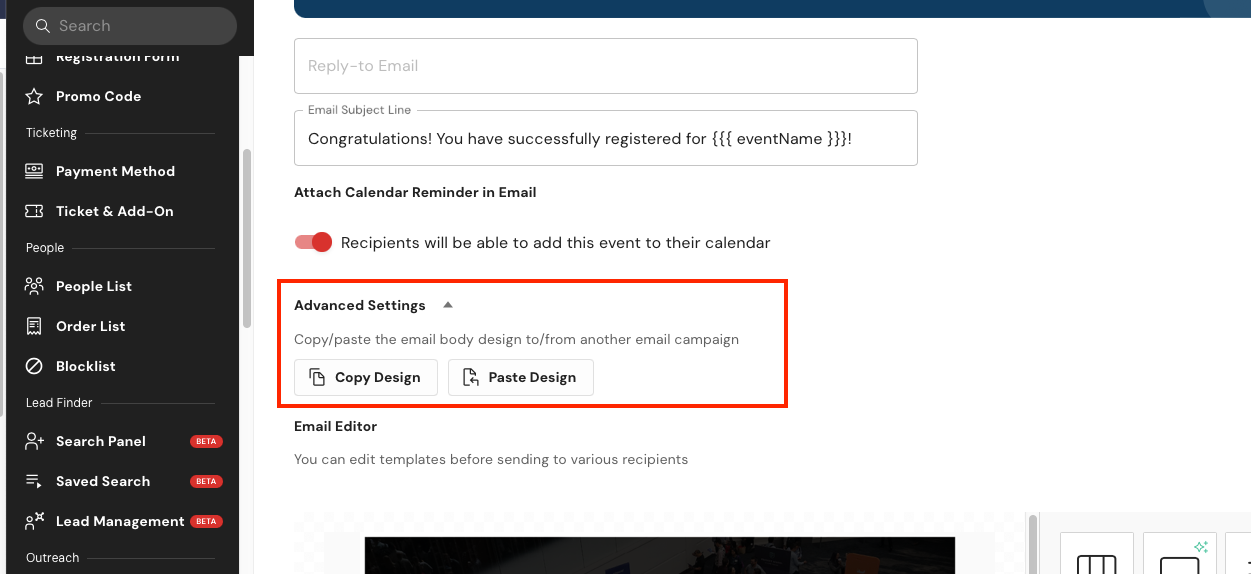Screen dimensions: 1251x574
Task: Disable the calendar reminder toggle
Action: [x=313, y=242]
